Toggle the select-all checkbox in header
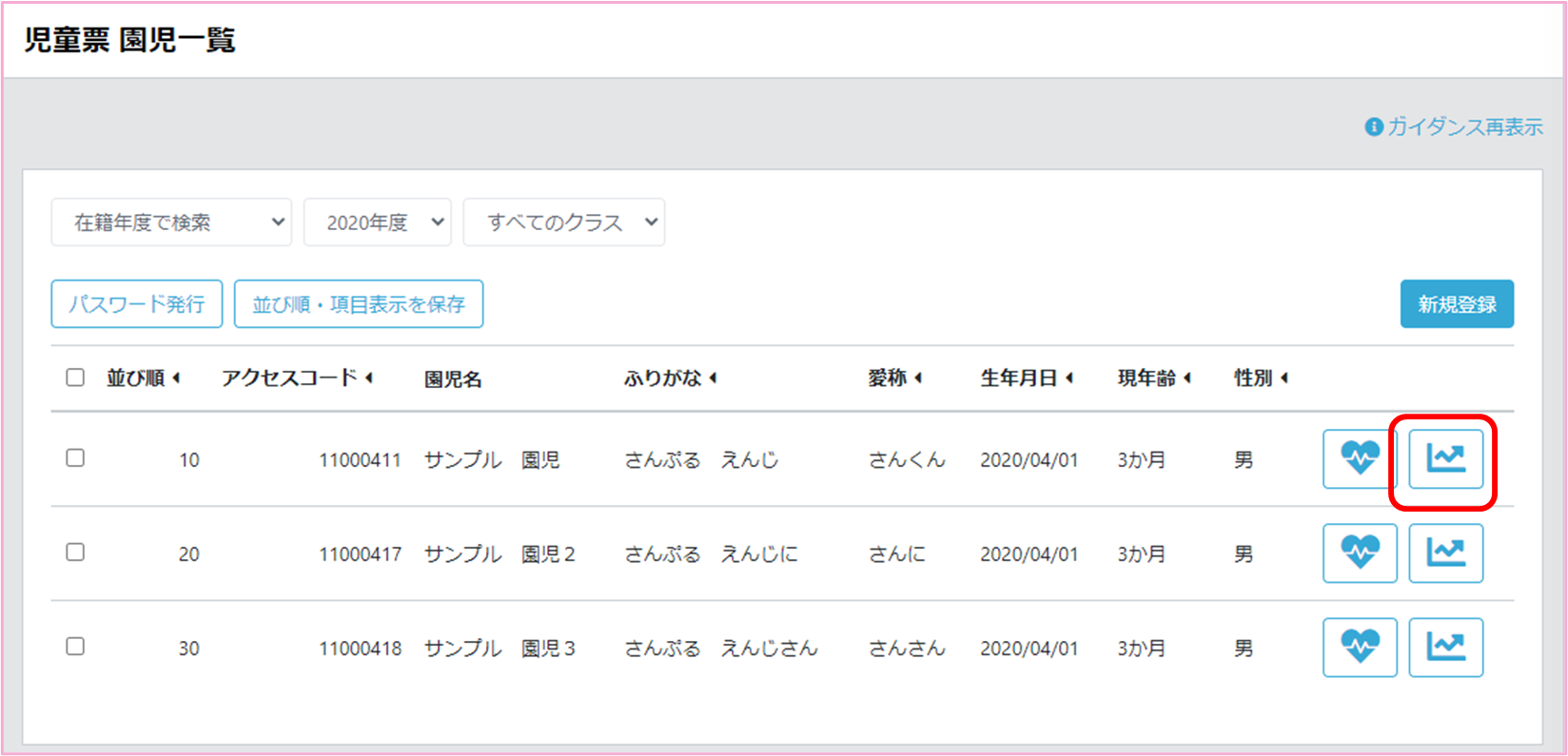The image size is (1568, 756). (x=75, y=378)
